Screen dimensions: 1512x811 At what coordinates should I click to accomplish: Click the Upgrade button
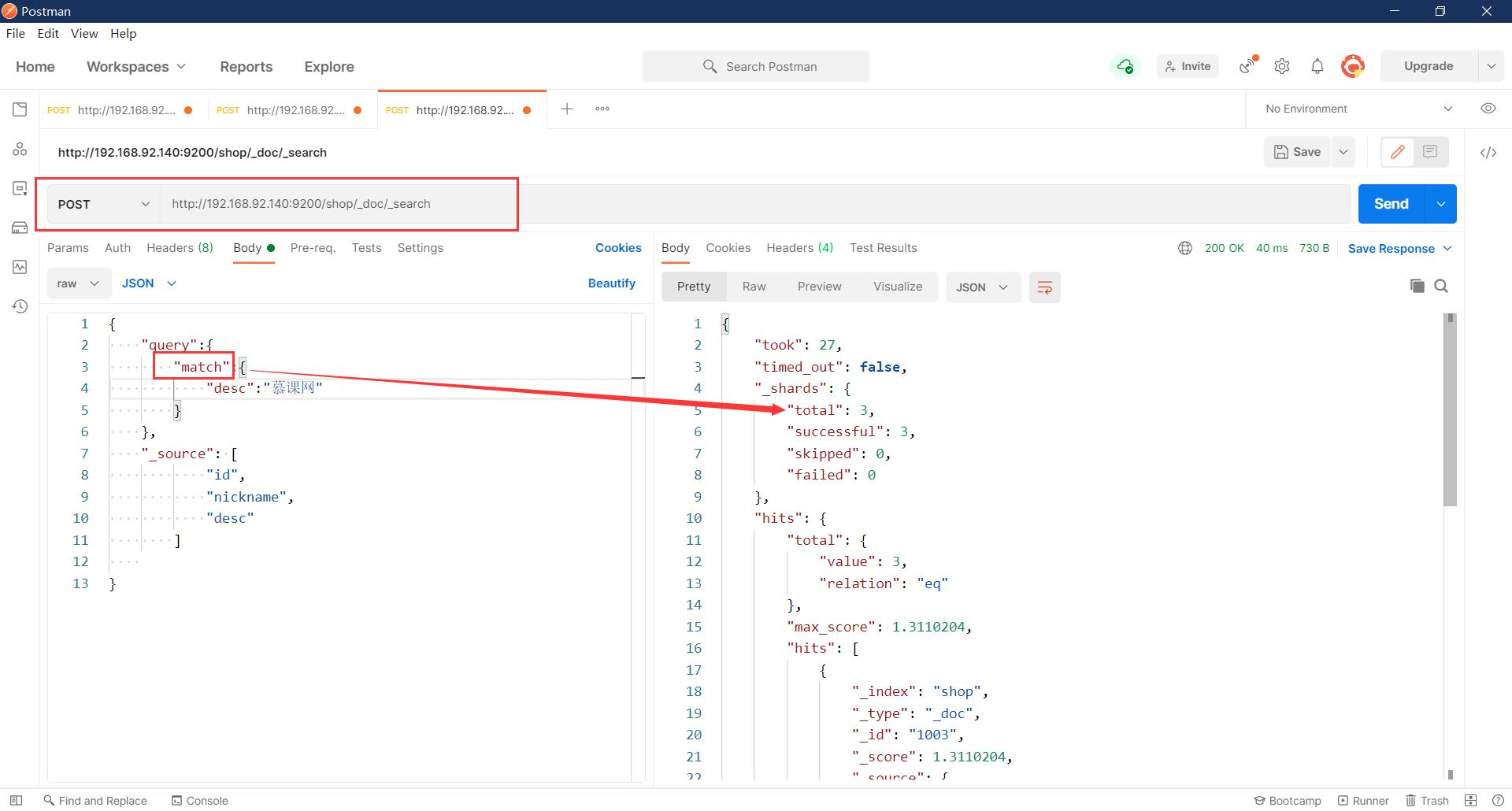click(1429, 66)
